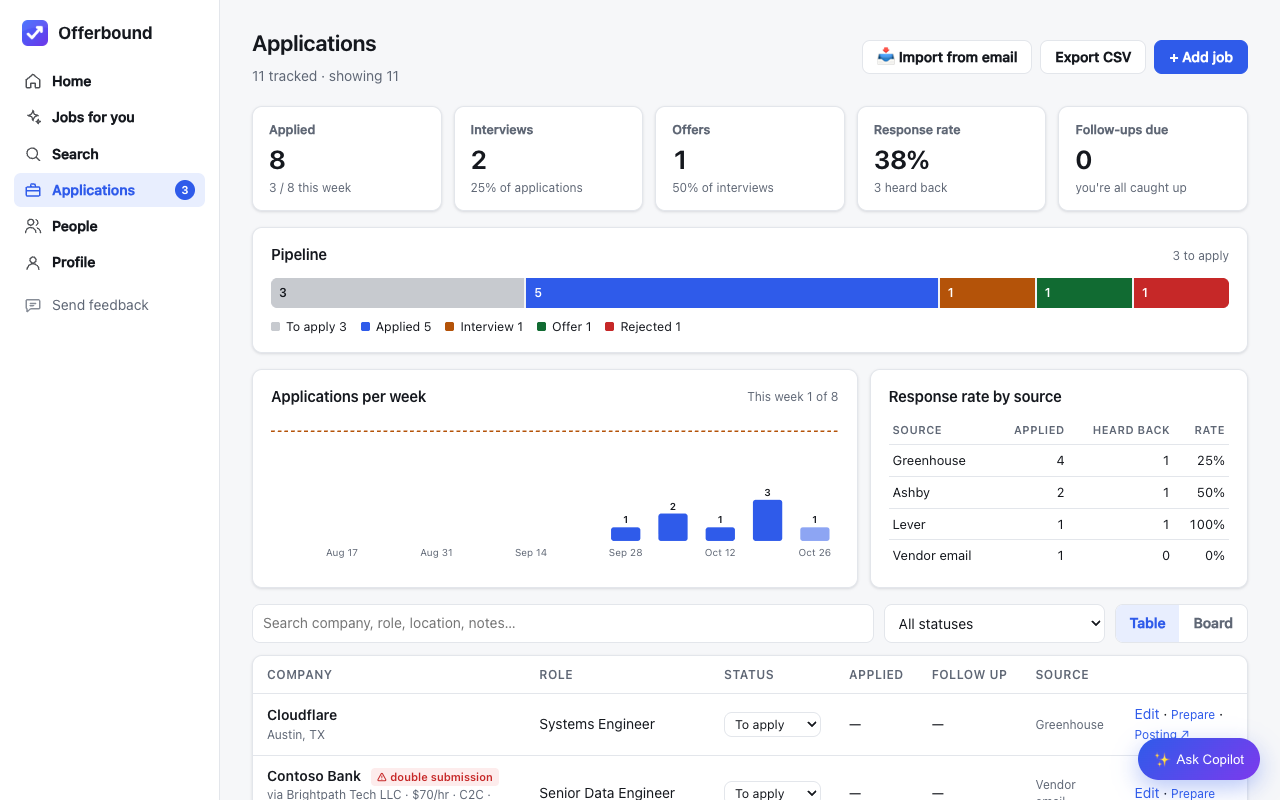The width and height of the screenshot is (1280, 800).
Task: Click the Lever source row
Action: coord(1059,525)
